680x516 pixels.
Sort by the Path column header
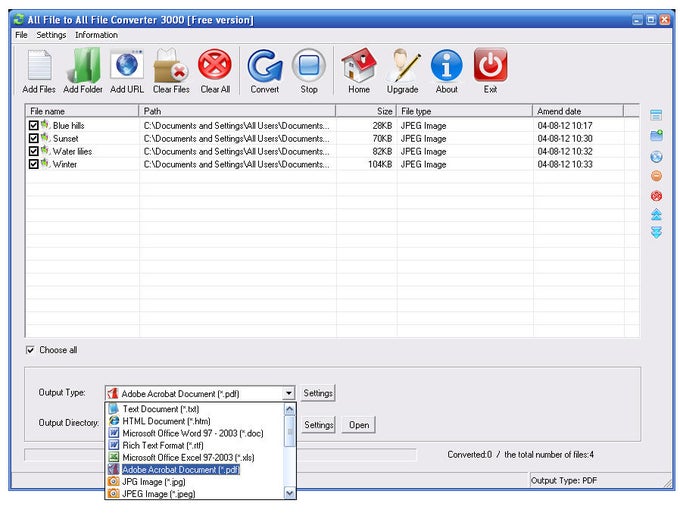click(237, 111)
